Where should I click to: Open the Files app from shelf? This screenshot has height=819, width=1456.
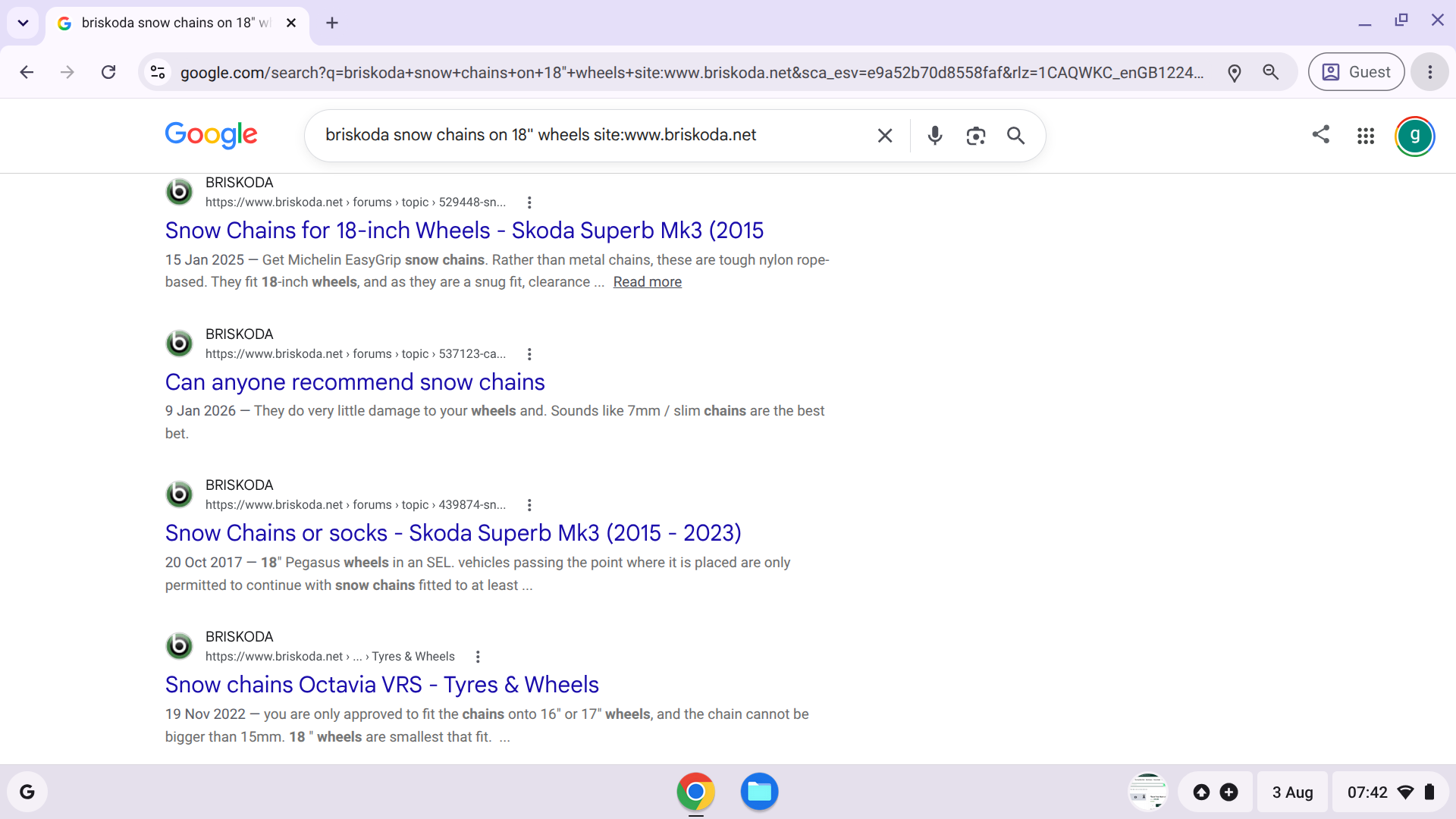[759, 792]
